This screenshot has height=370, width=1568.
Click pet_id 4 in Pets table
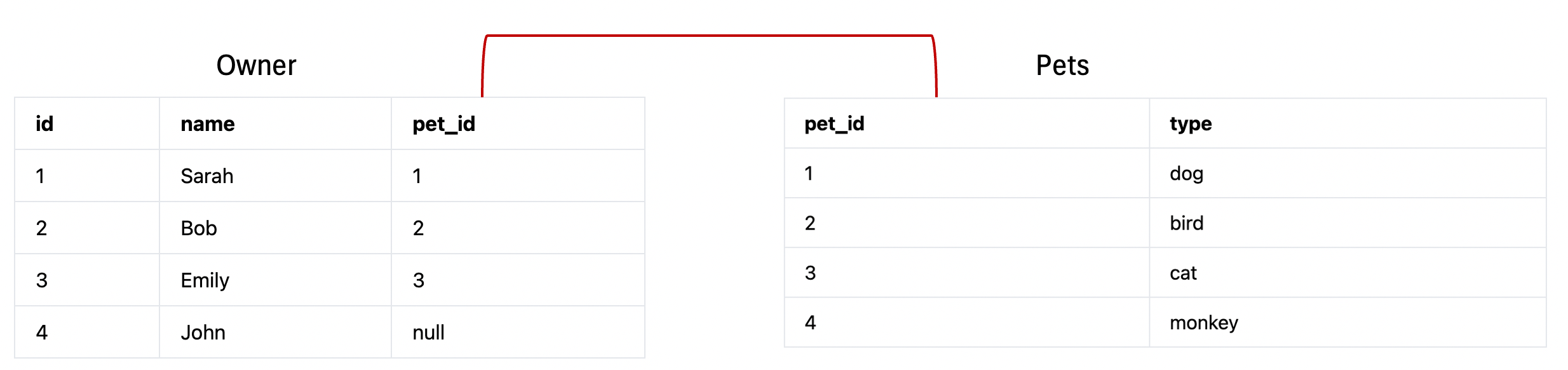(967, 322)
